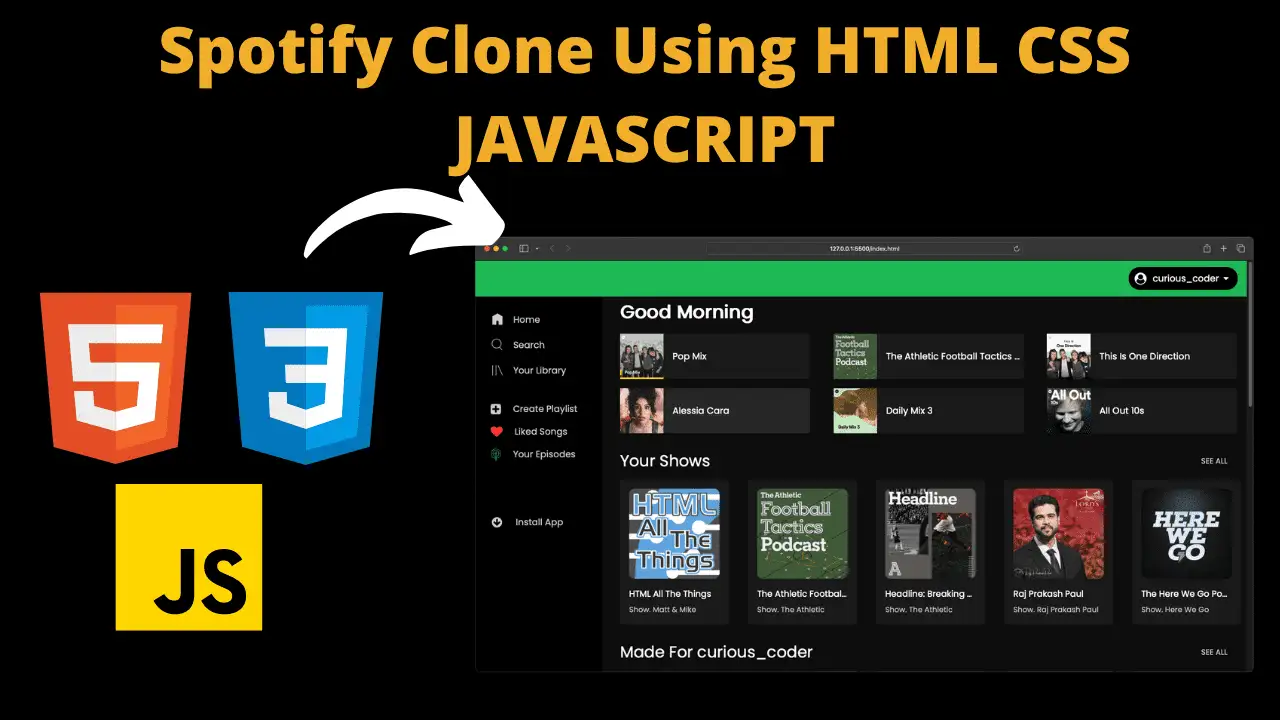
Task: Click the HTML All The Things cover art
Action: click(x=675, y=533)
